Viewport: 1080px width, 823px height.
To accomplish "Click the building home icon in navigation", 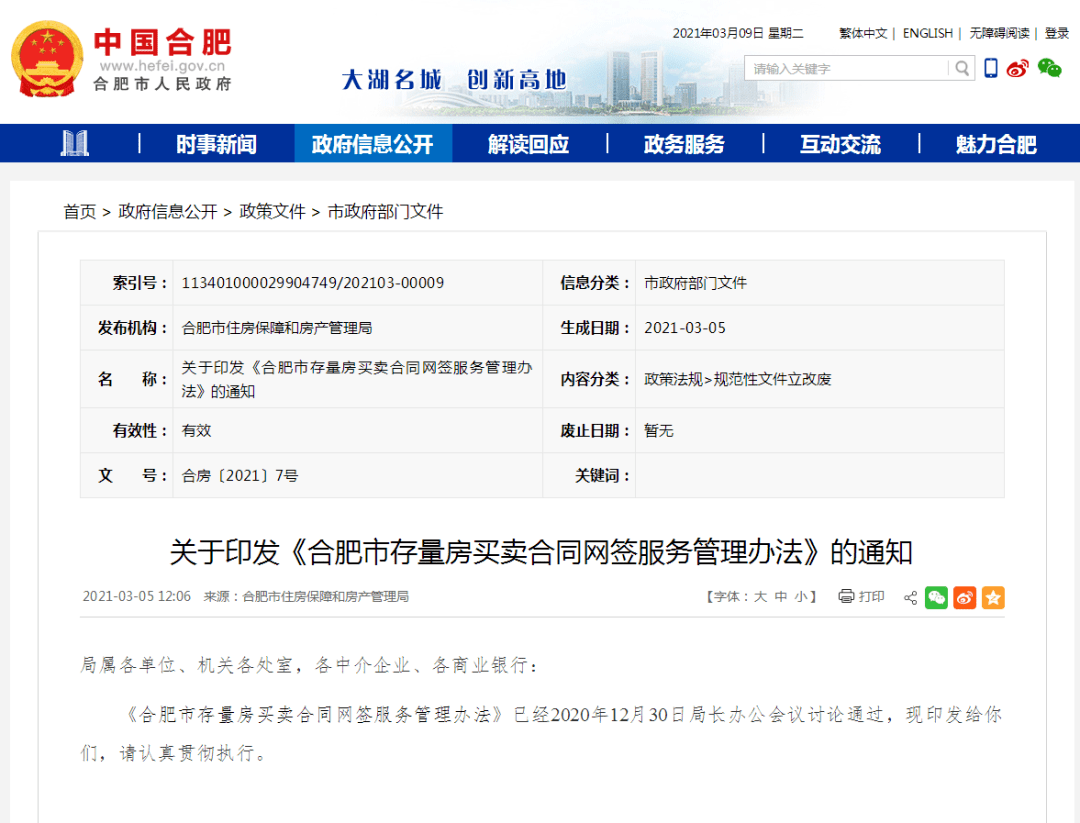I will tap(74, 143).
